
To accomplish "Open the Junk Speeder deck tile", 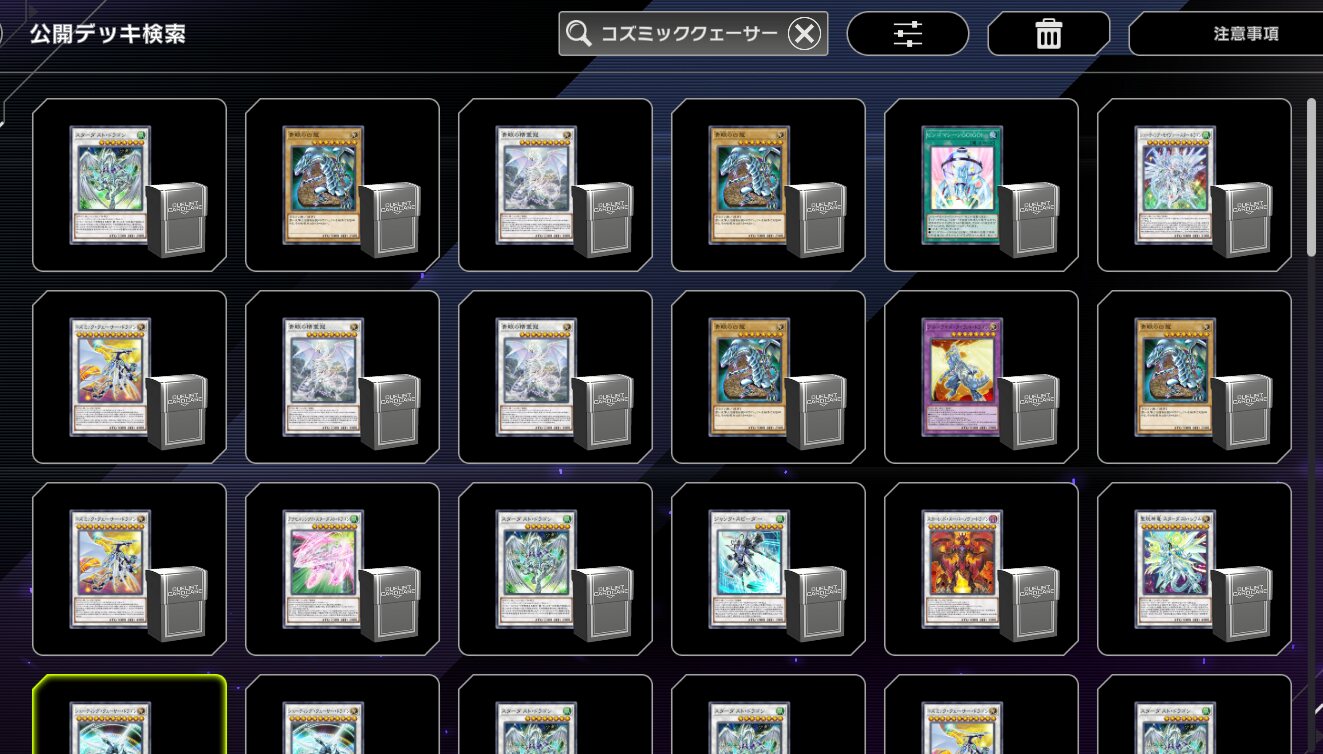I will [768, 569].
